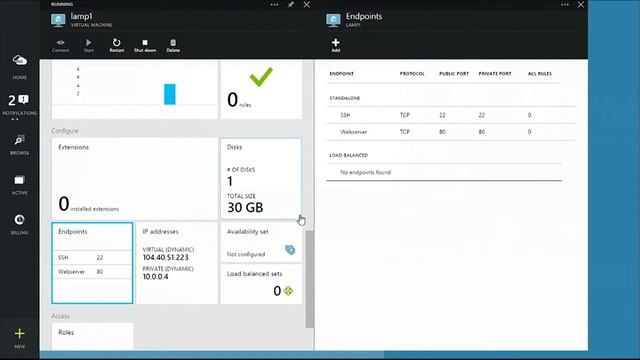This screenshot has height=360, width=640.
Task: Click the horizontal scrollbar at the bottom
Action: click(212, 355)
